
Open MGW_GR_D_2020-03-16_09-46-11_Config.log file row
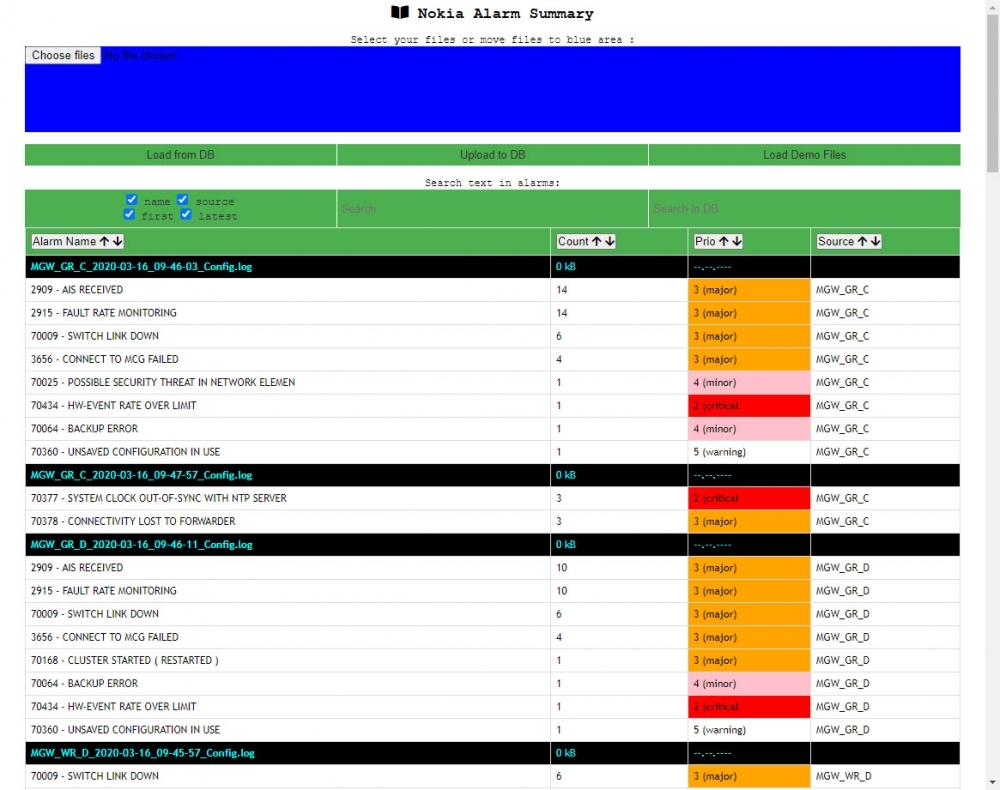[x=492, y=545]
